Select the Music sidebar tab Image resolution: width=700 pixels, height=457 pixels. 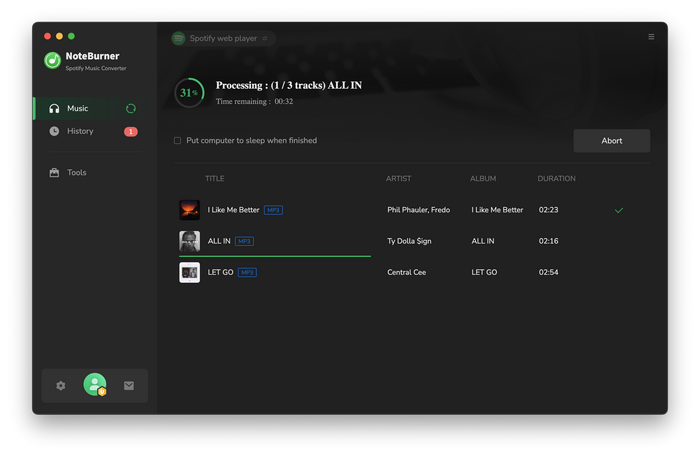click(78, 108)
